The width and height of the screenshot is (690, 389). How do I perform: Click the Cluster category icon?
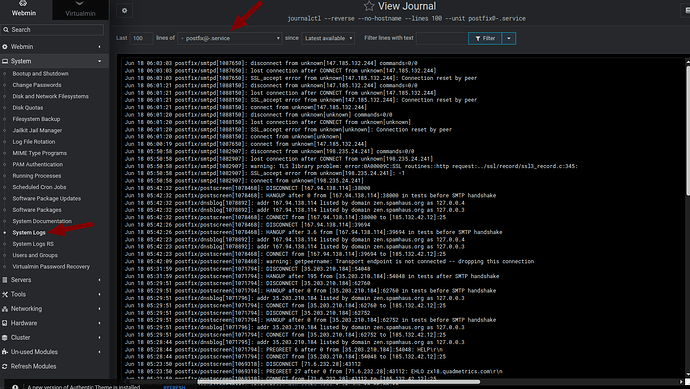(x=5, y=338)
